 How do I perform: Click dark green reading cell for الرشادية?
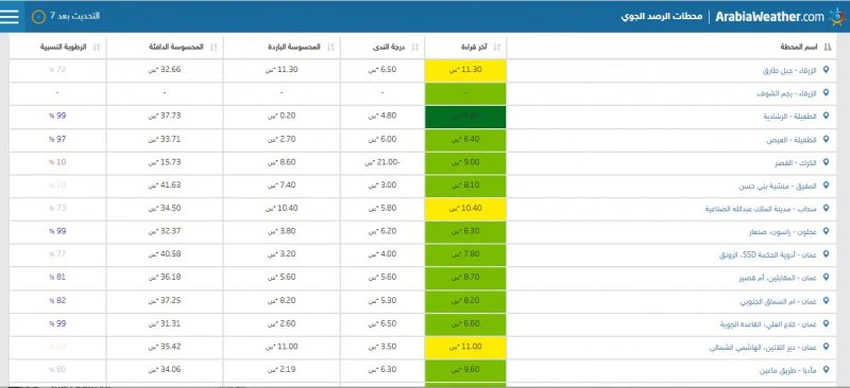466,117
